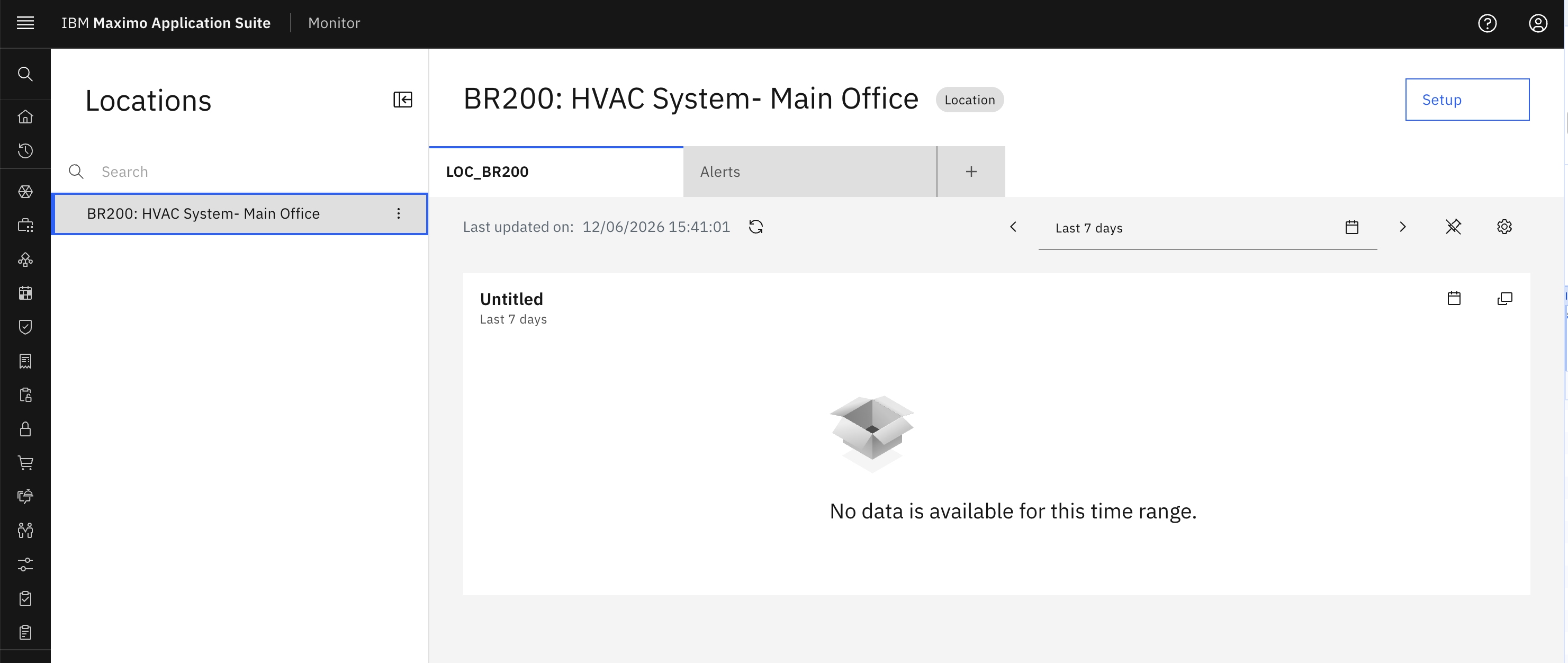Viewport: 1568px width, 663px height.
Task: Click the Home icon in sidebar
Action: (x=25, y=117)
